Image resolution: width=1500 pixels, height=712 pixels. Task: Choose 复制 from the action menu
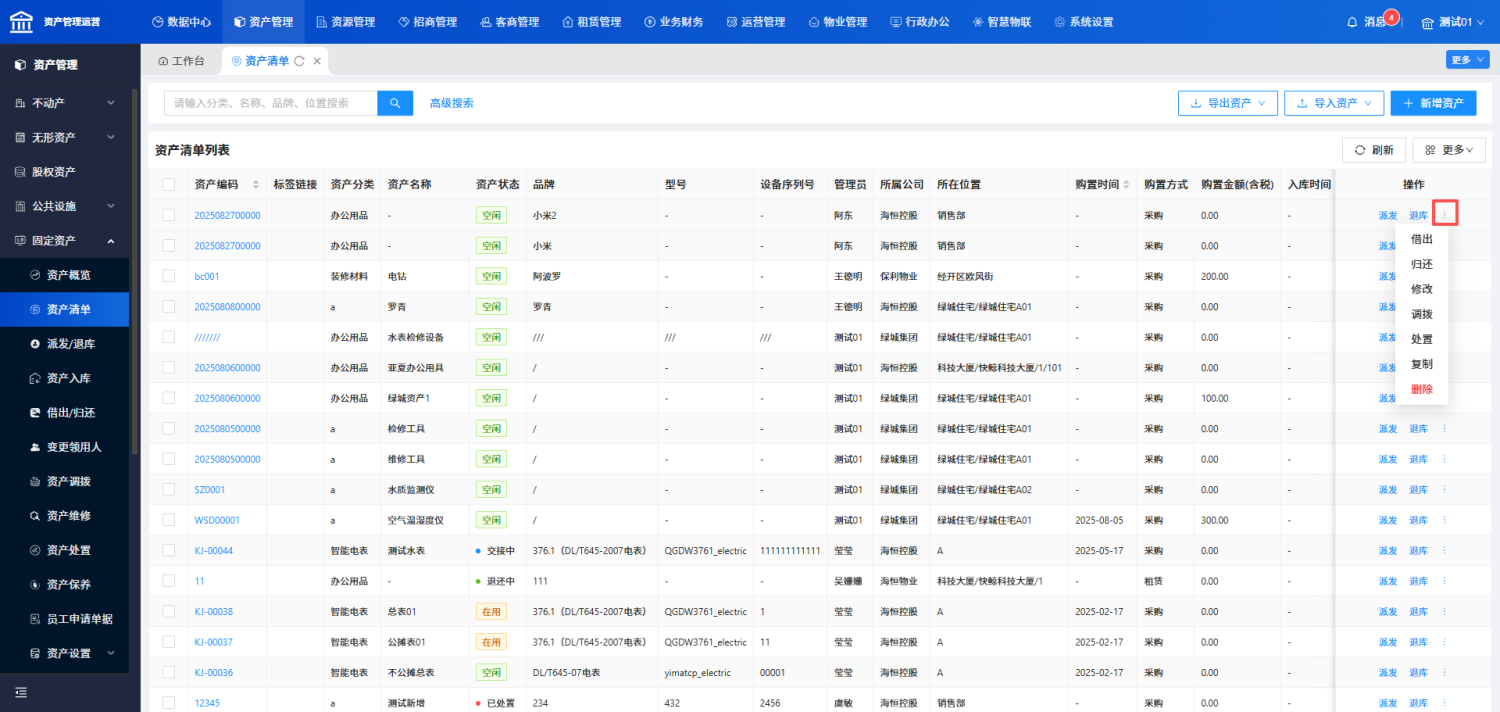tap(1421, 364)
